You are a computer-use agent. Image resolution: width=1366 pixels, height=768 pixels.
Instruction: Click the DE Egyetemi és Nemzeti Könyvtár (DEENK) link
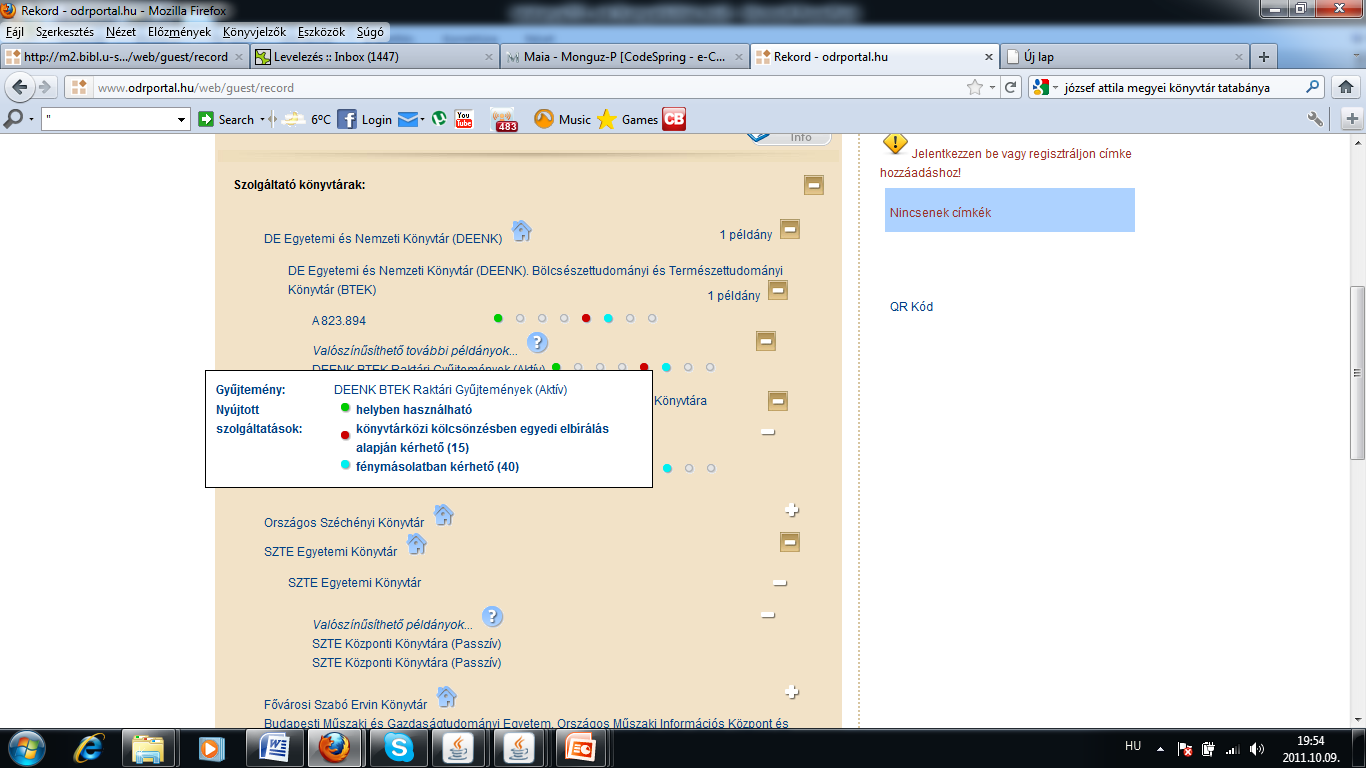(383, 239)
